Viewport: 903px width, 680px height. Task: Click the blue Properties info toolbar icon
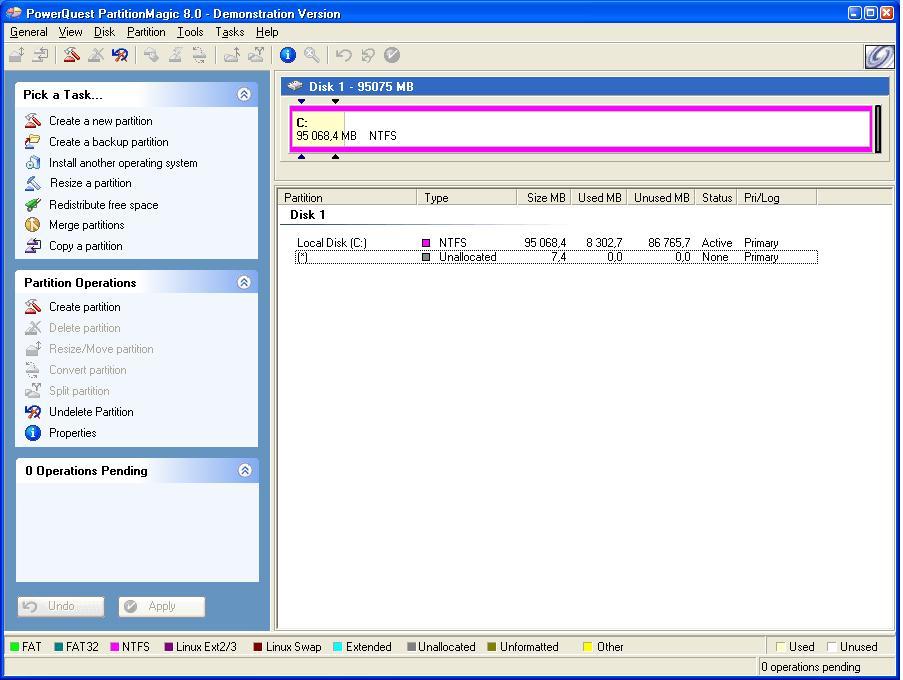[x=287, y=55]
